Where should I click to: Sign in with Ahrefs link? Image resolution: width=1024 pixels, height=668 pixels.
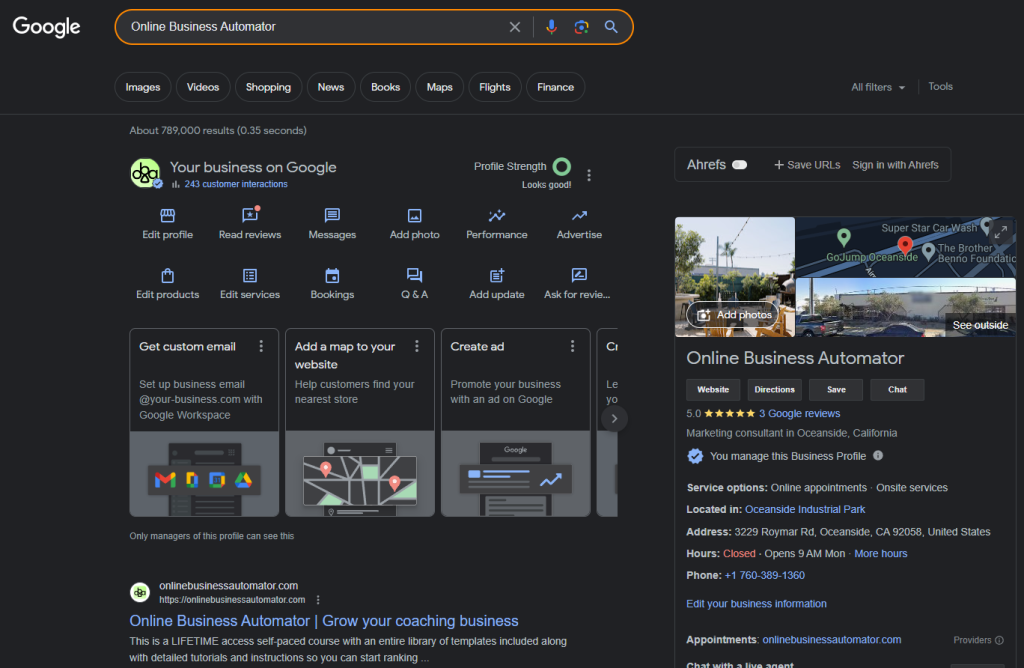point(895,165)
